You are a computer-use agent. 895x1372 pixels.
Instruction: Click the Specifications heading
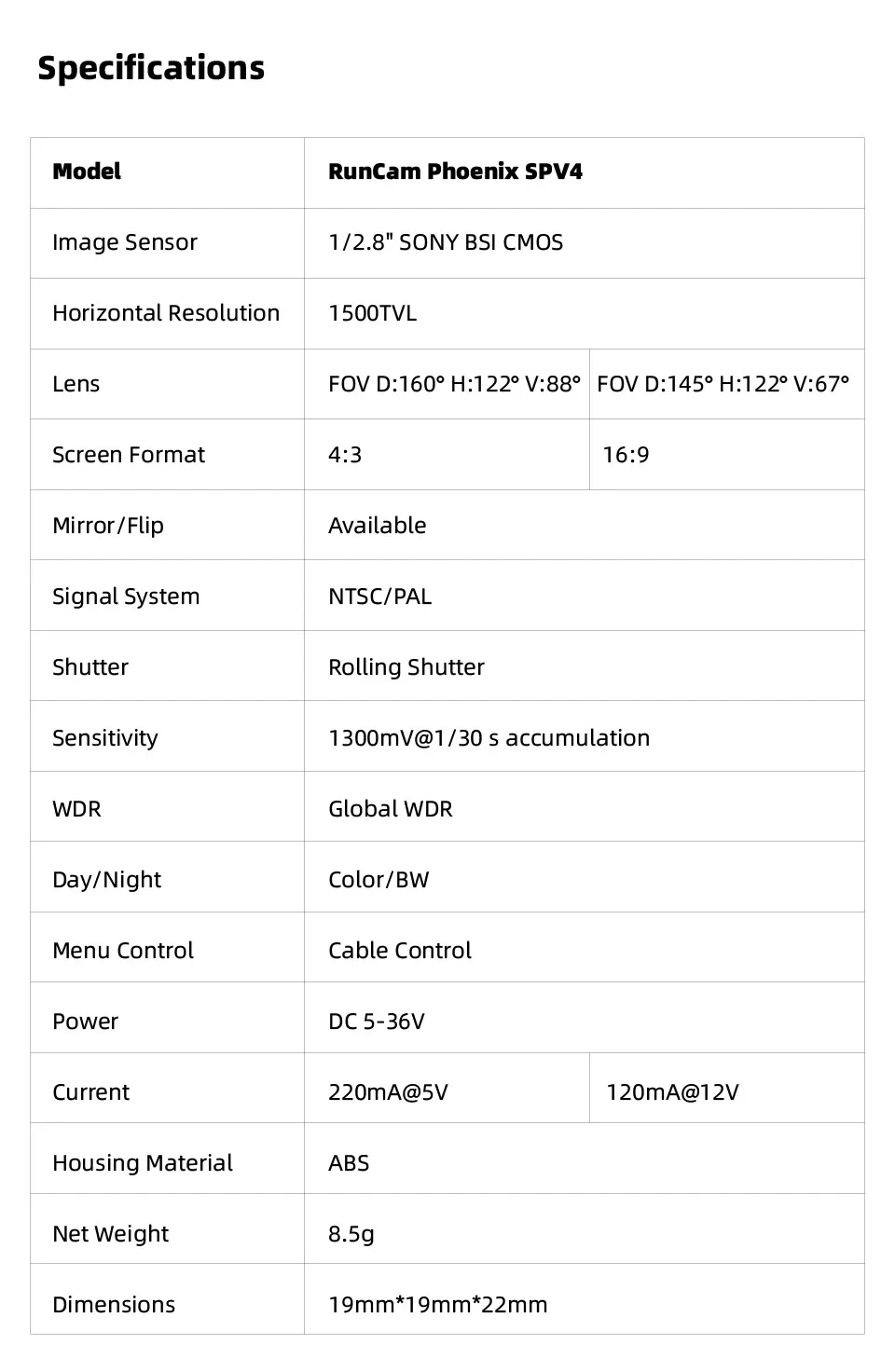pos(151,68)
